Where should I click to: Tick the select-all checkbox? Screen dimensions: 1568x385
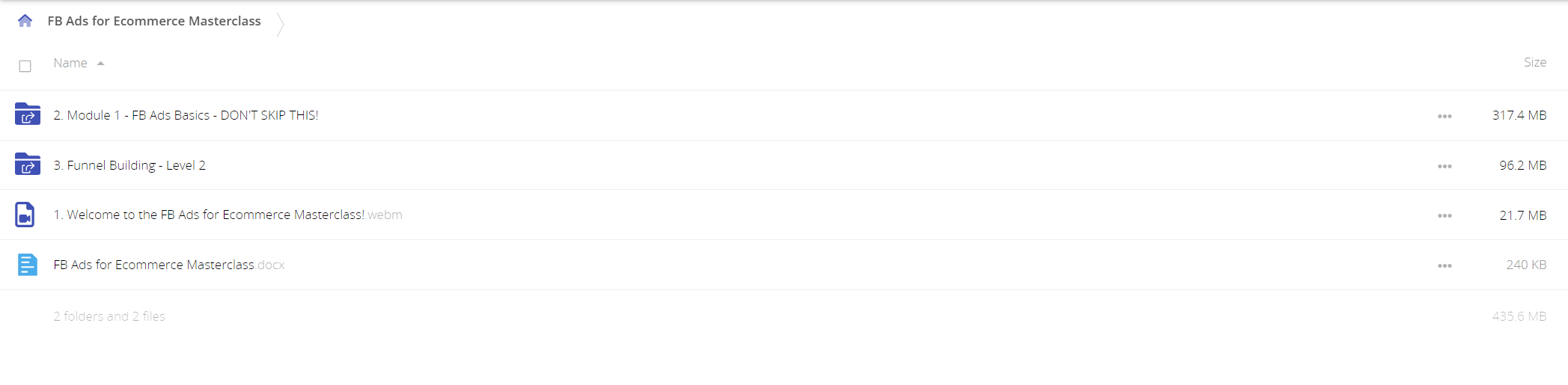(x=25, y=66)
